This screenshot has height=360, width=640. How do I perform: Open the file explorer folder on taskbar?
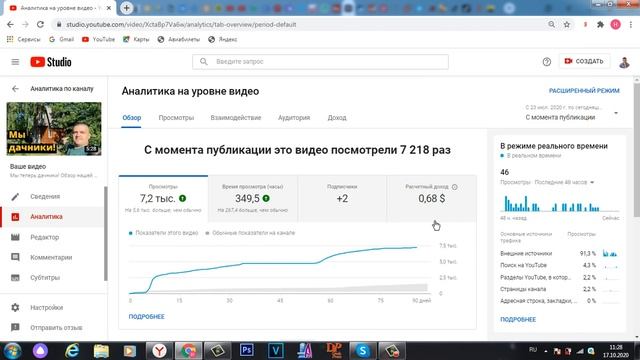[x=101, y=351]
